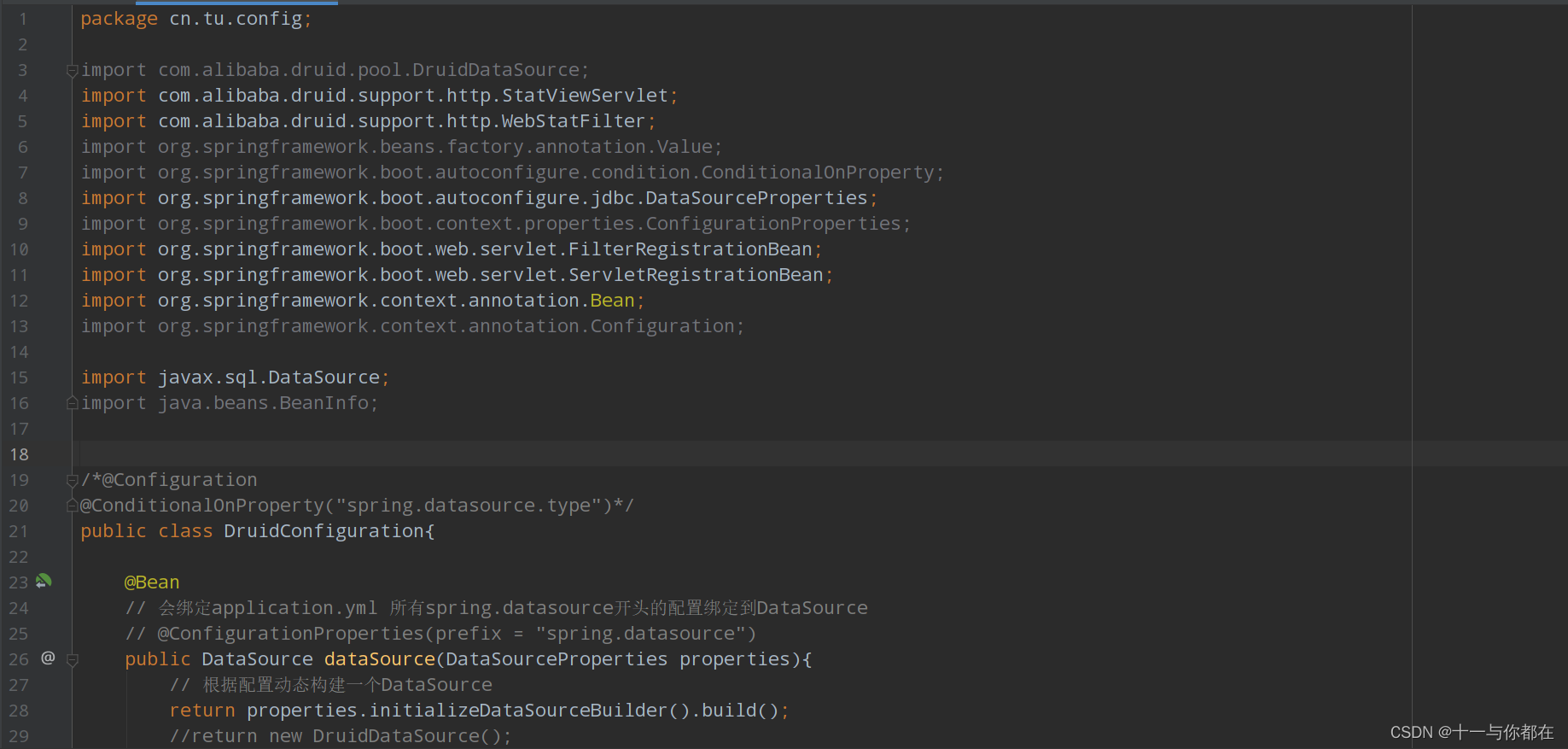
Task: Click StatViewServlet in the import statement
Action: point(585,96)
